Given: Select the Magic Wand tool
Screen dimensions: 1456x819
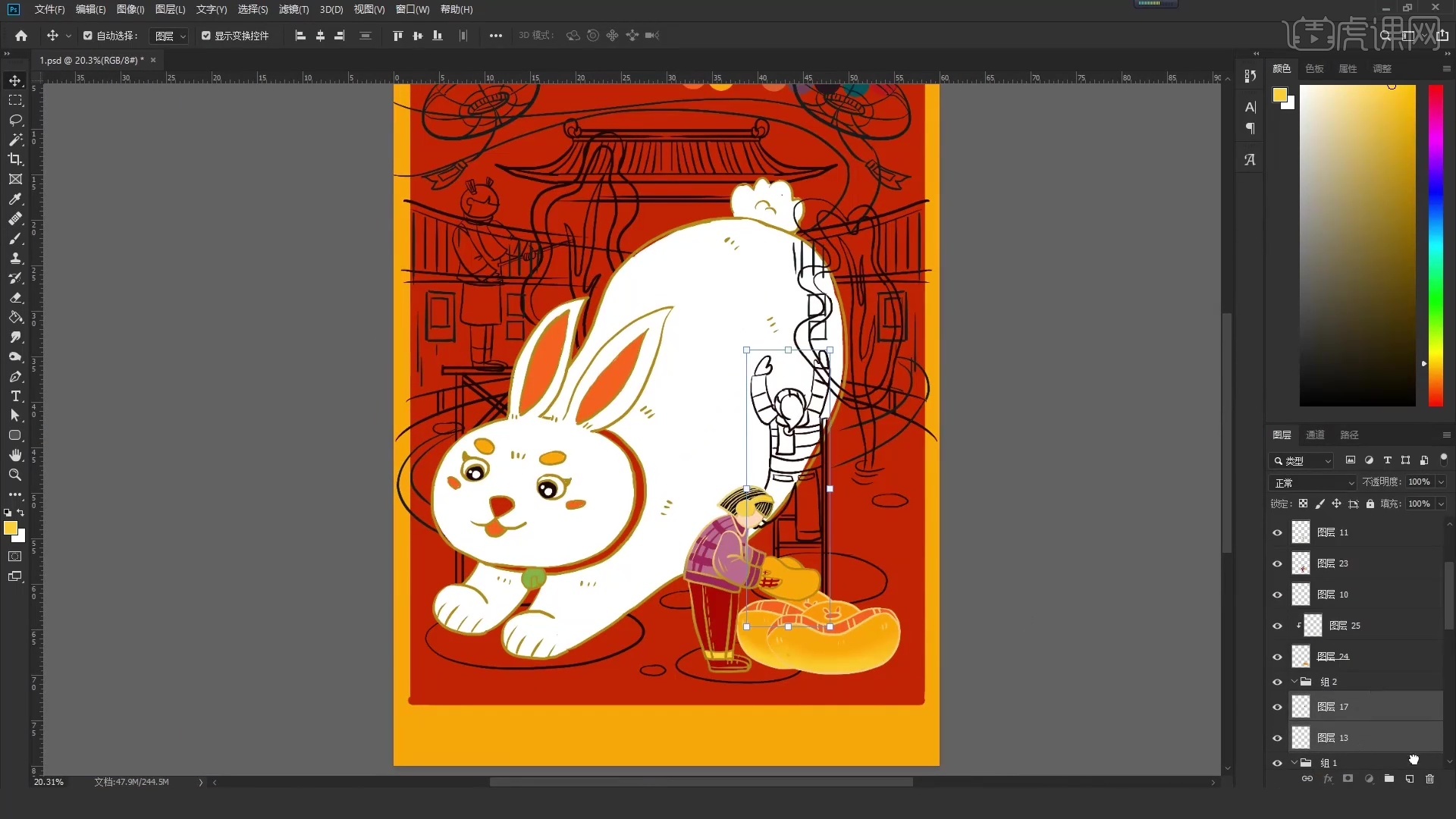Looking at the screenshot, I should point(15,140).
